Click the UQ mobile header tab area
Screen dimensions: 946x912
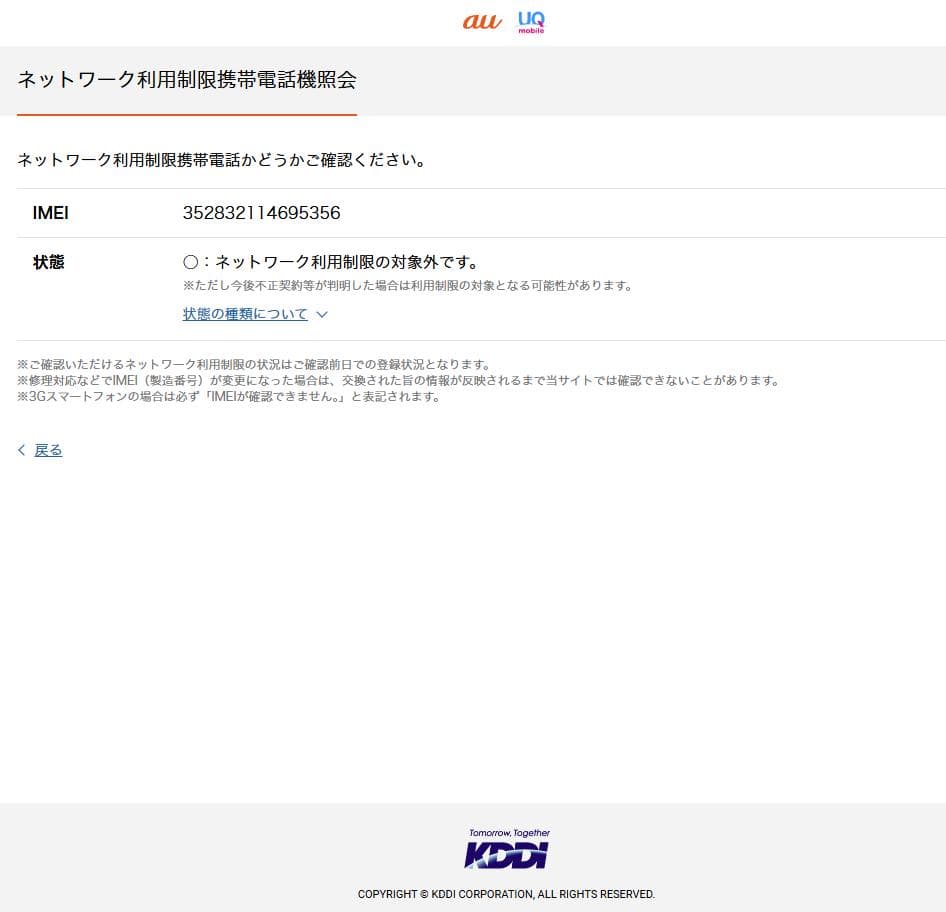tap(530, 22)
